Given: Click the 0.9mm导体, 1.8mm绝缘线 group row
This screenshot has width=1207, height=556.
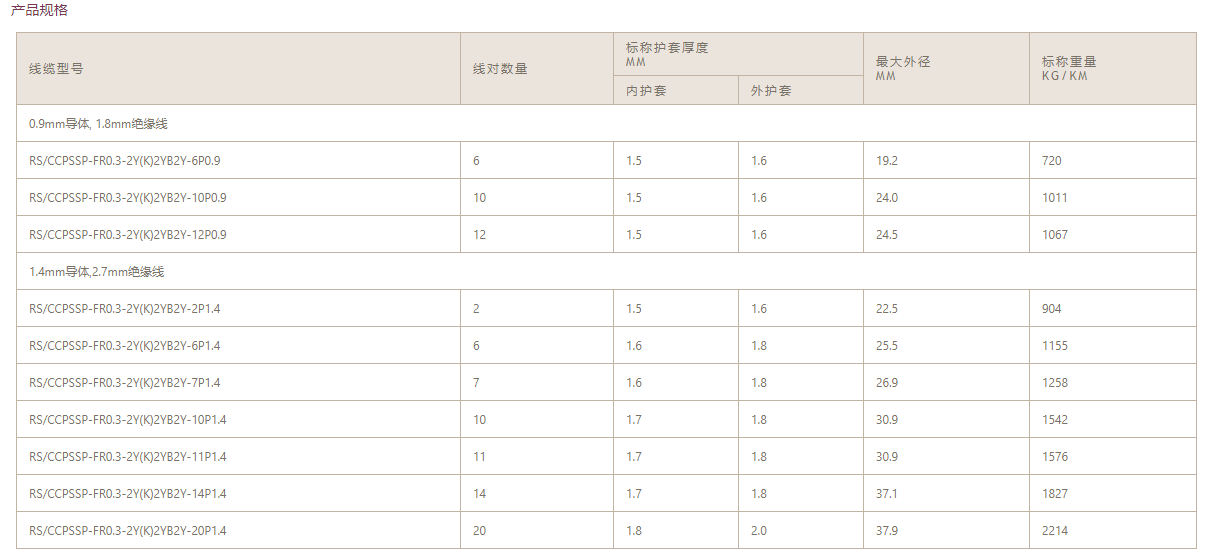Looking at the screenshot, I should (98, 124).
